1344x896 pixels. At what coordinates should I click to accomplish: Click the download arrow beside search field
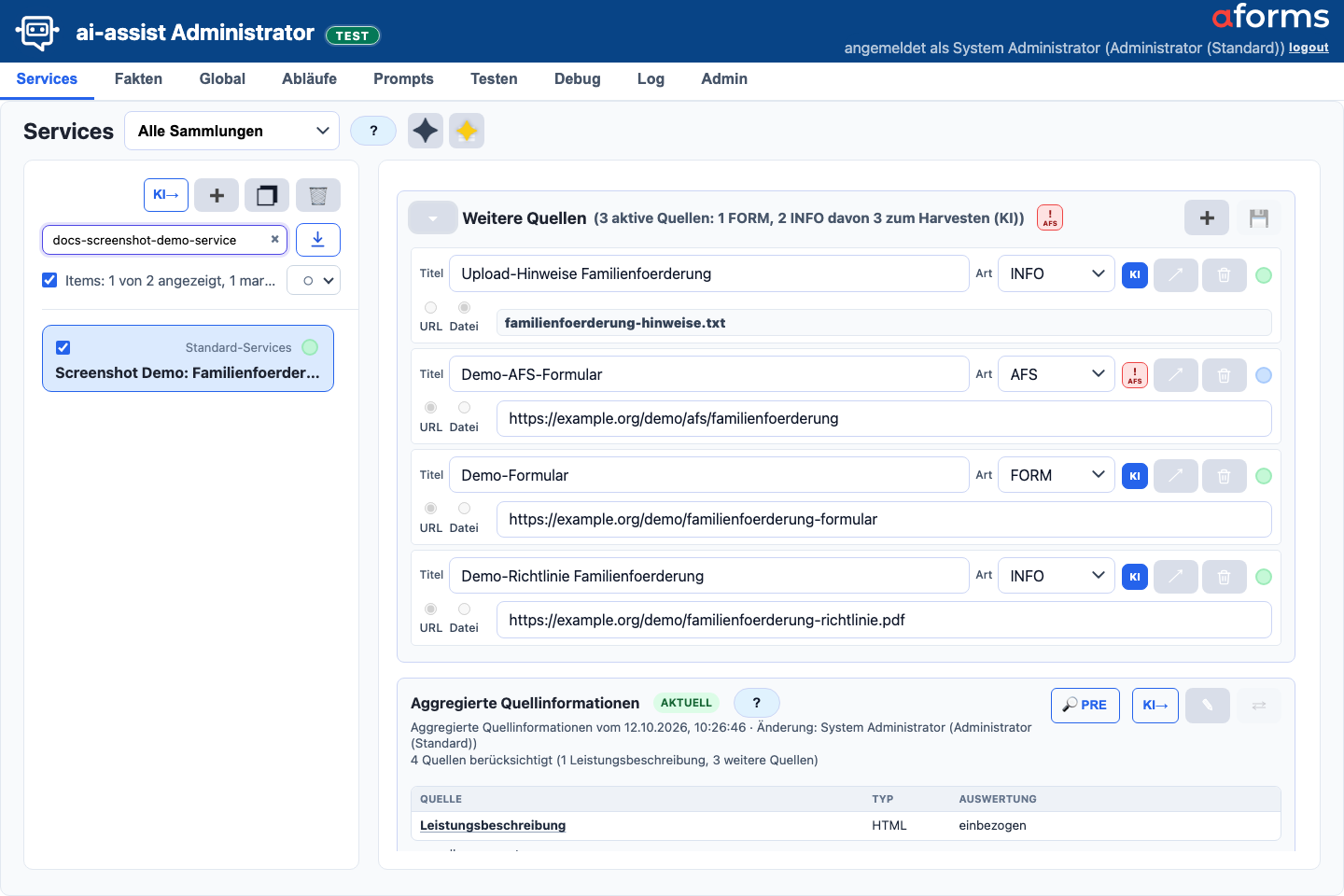pyautogui.click(x=318, y=240)
